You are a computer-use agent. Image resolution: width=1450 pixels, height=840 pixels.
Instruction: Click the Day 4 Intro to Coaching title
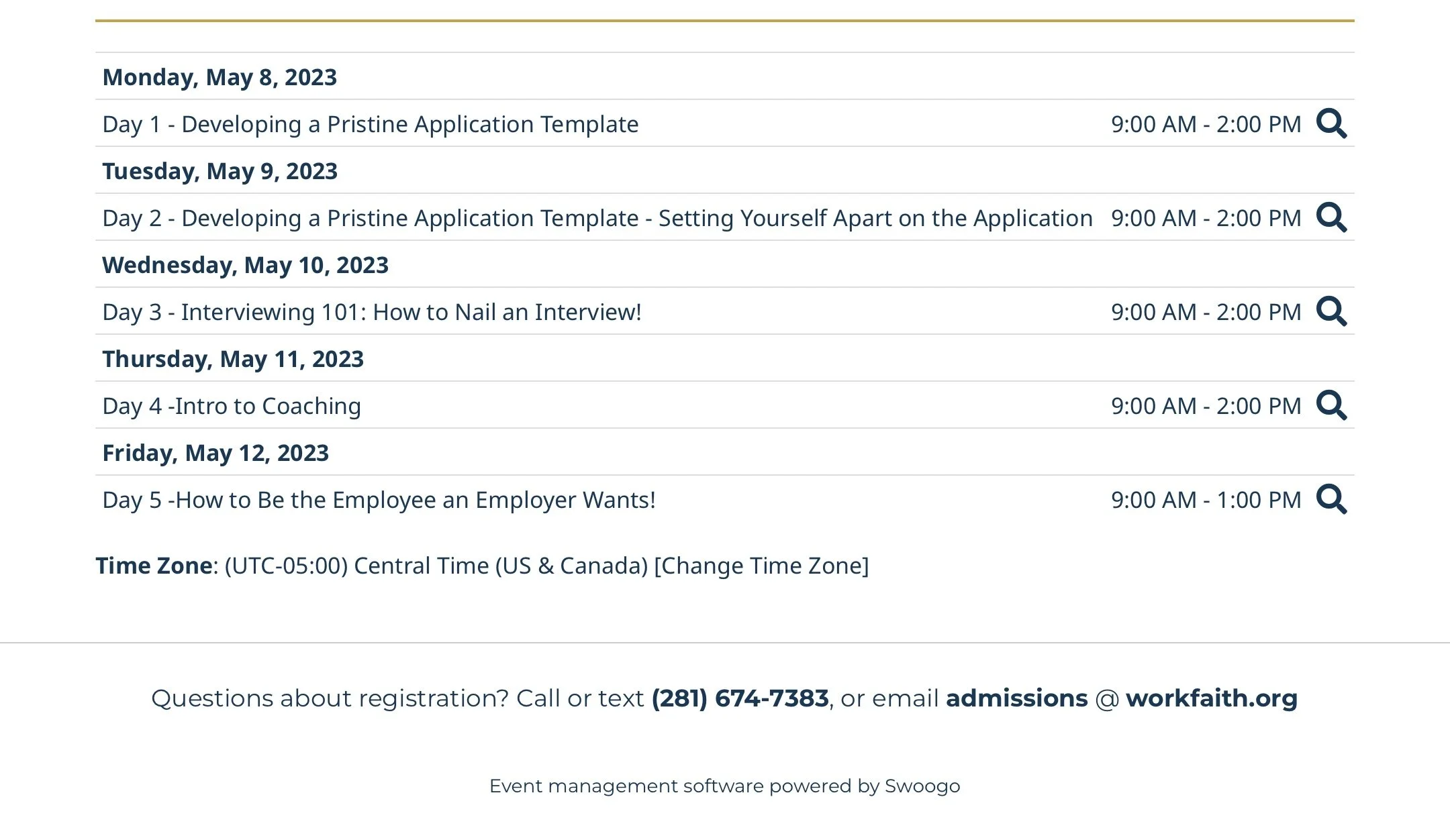point(232,406)
